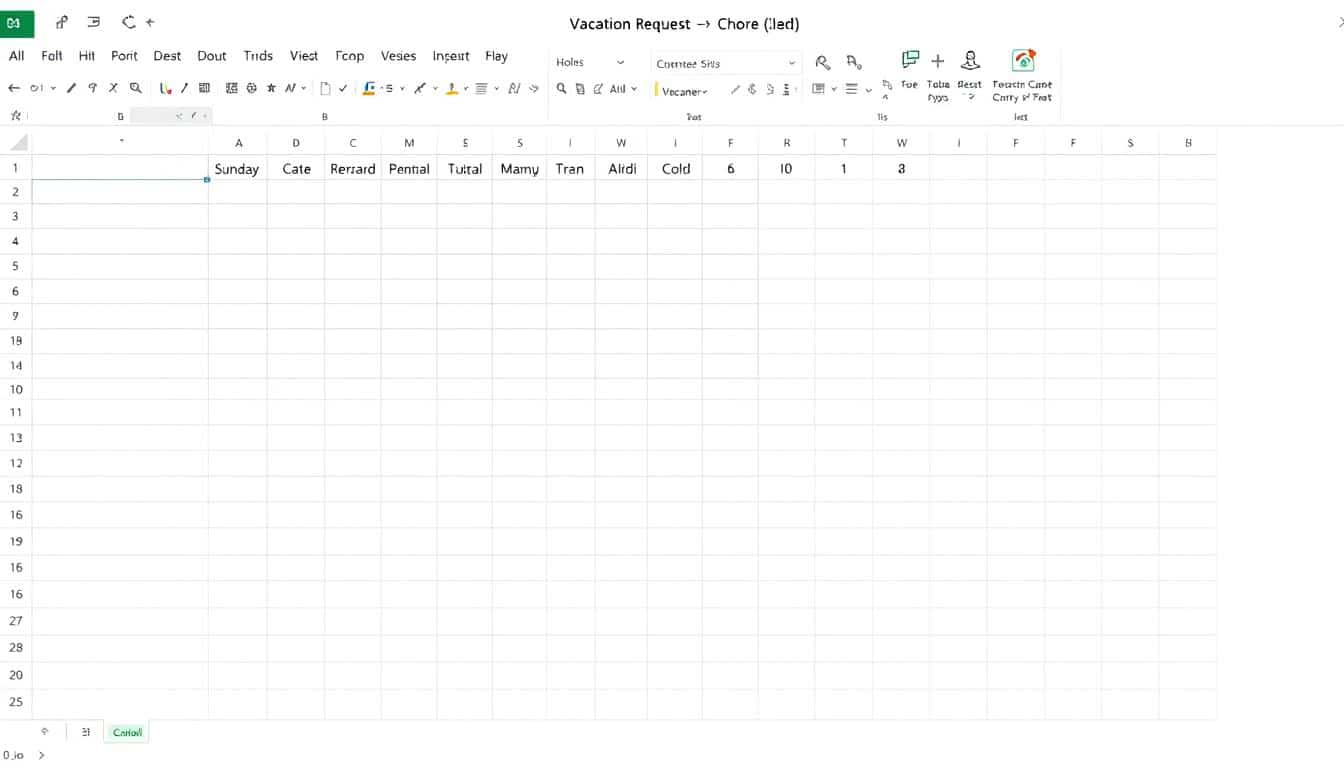Click the Cate header cell
This screenshot has width=1344, height=768.
click(x=296, y=169)
